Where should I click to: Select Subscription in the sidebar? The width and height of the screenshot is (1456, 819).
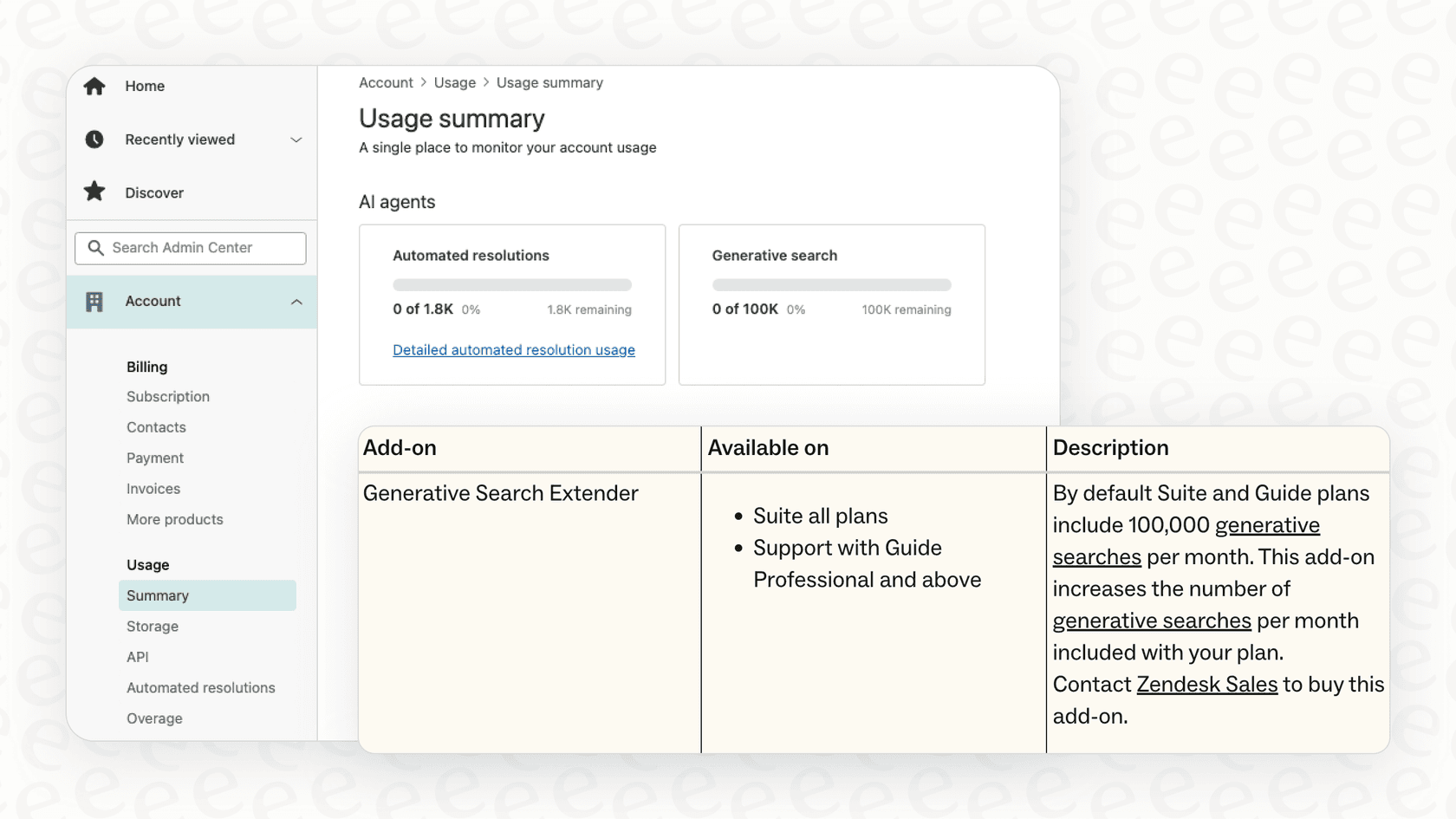pos(168,396)
